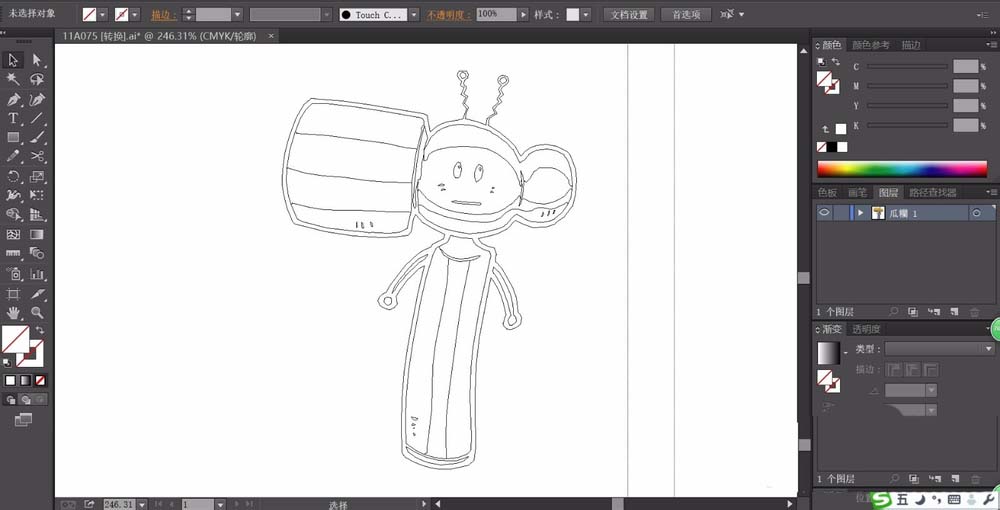1000x510 pixels.
Task: Pick the Warp (width) tool
Action: click(x=13, y=195)
